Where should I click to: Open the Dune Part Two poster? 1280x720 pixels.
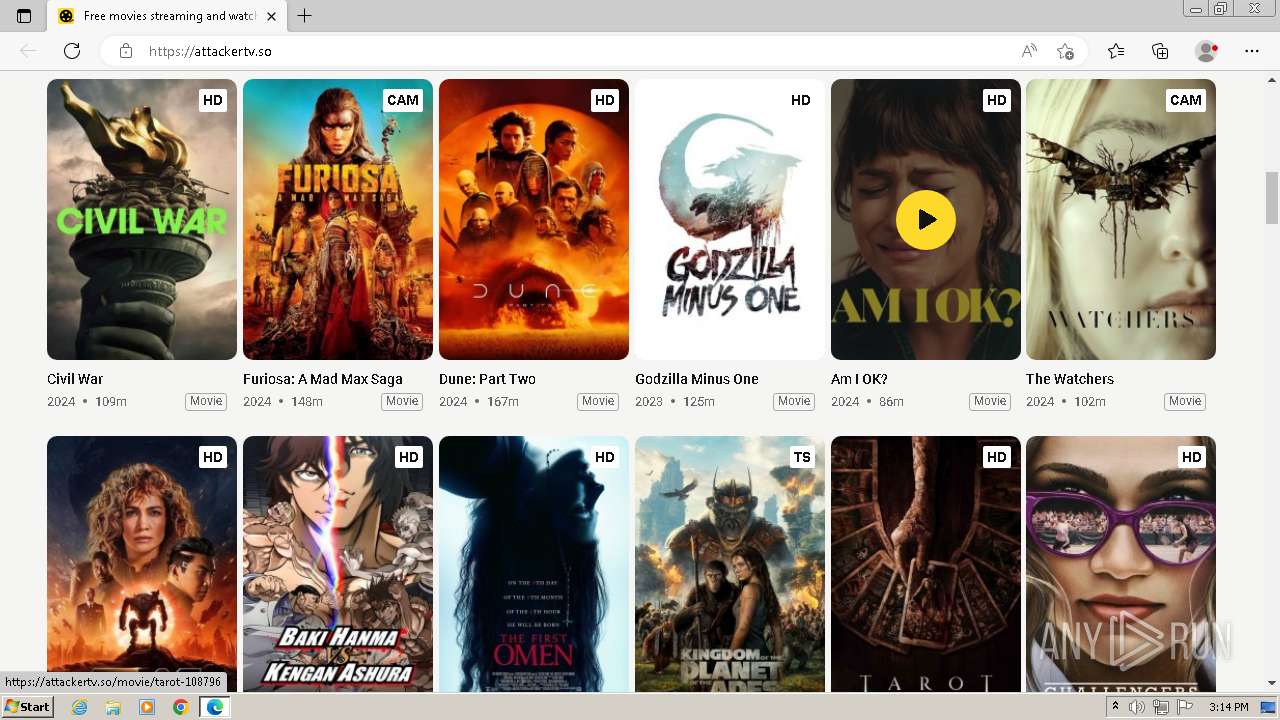tap(534, 220)
